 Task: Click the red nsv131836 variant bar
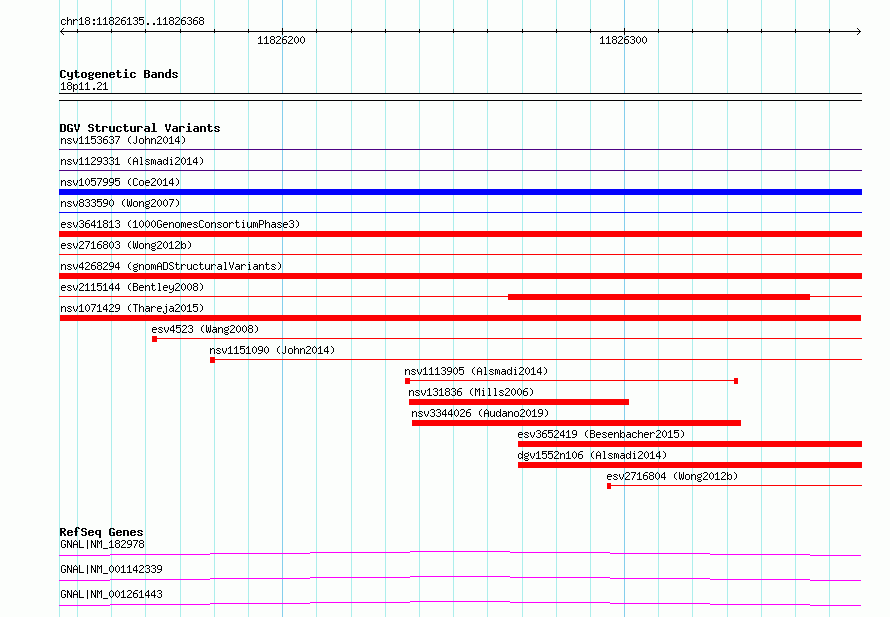519,402
